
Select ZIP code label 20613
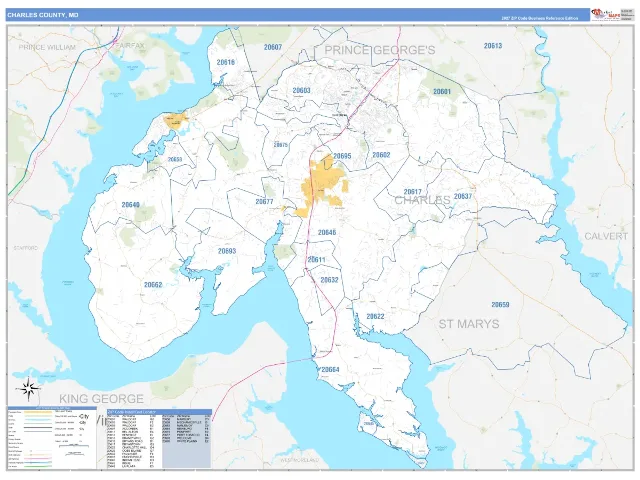[493, 46]
